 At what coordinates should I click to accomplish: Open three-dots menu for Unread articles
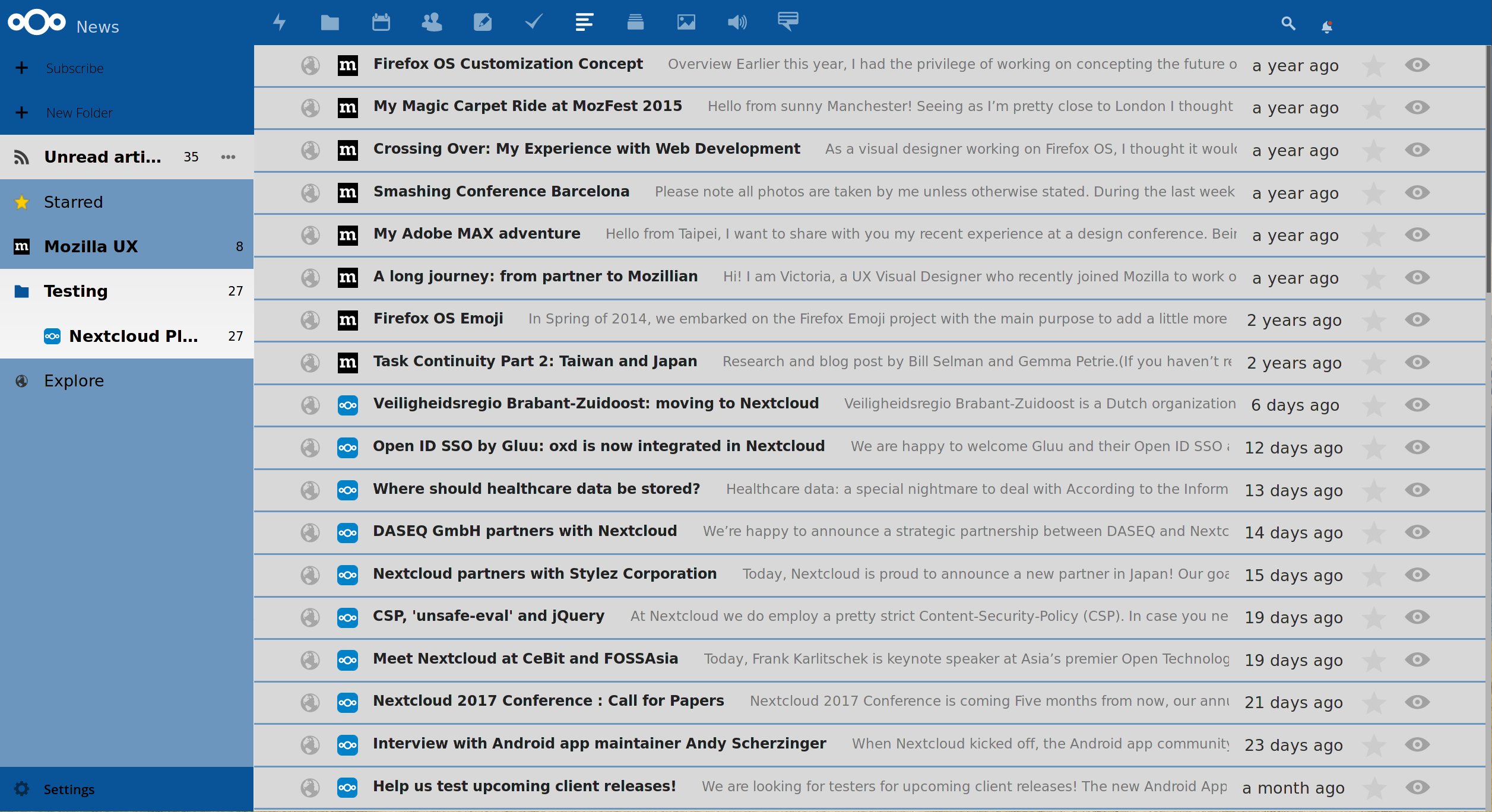click(x=228, y=157)
